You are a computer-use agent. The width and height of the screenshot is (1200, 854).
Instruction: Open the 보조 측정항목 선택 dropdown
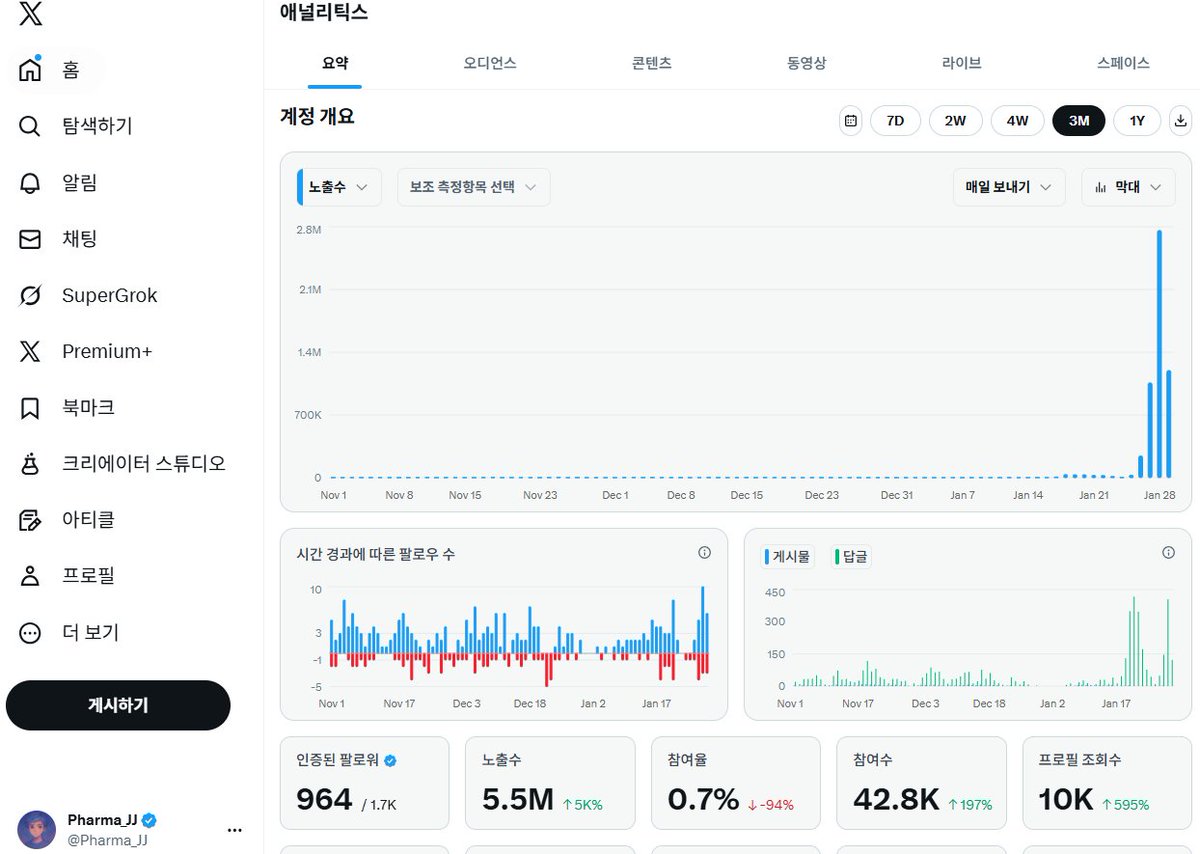coord(474,187)
